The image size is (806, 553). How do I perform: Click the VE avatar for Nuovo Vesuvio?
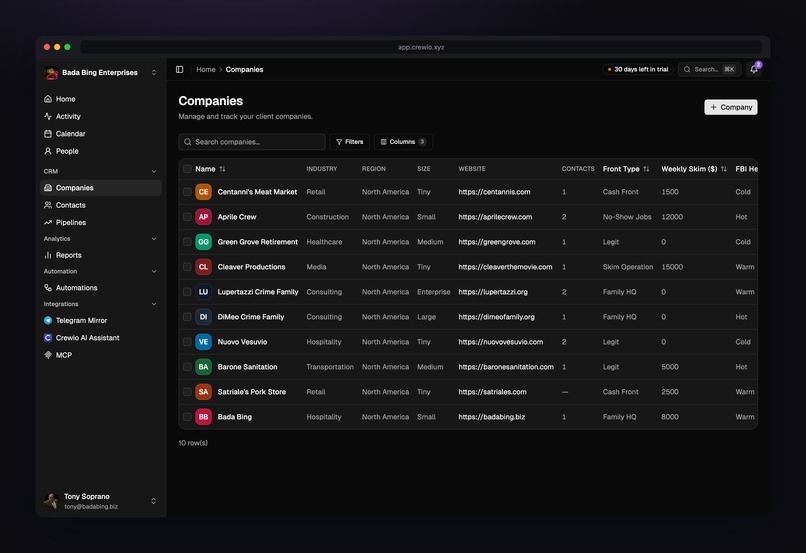(204, 342)
